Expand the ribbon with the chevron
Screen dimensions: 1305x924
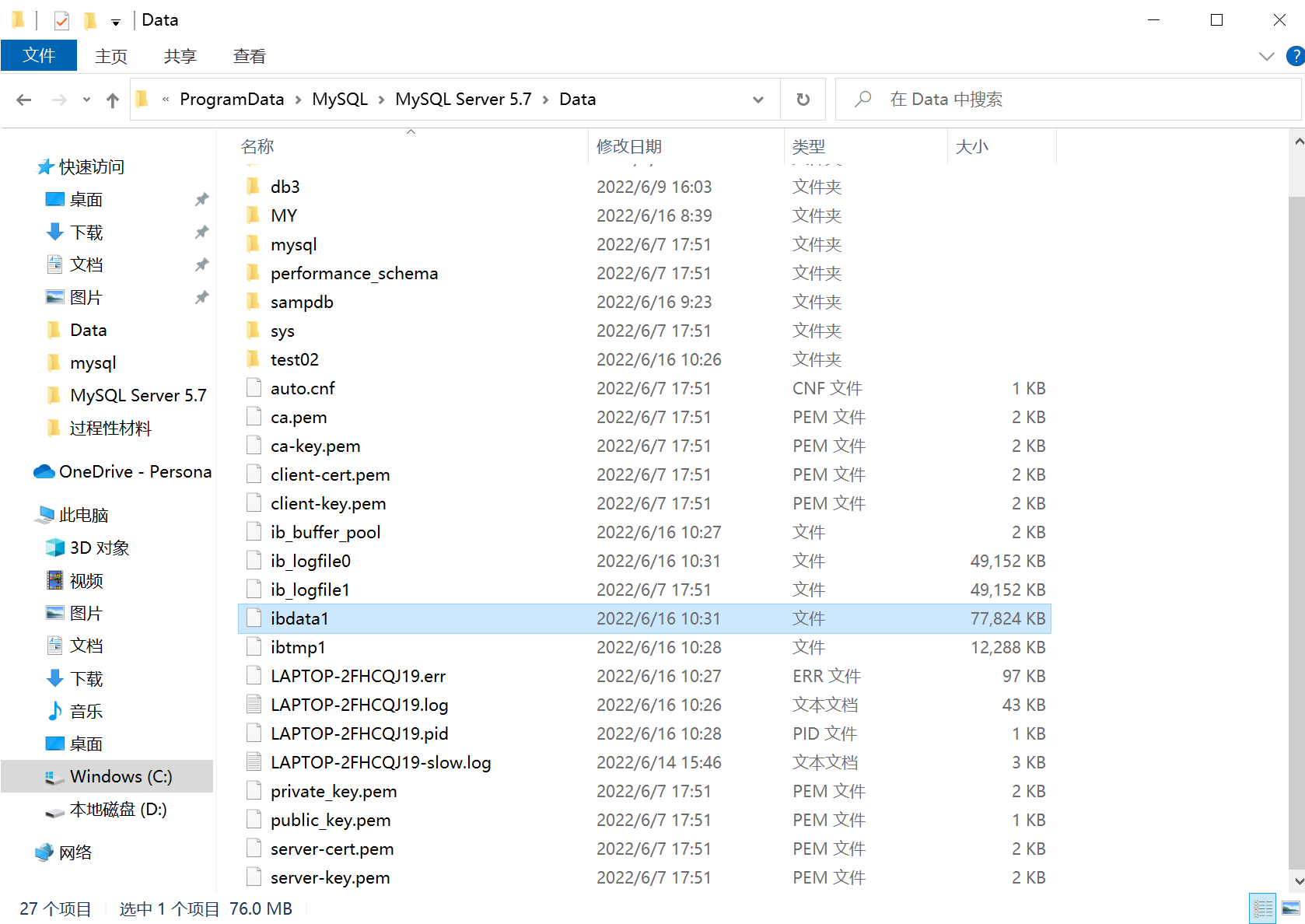[x=1266, y=56]
